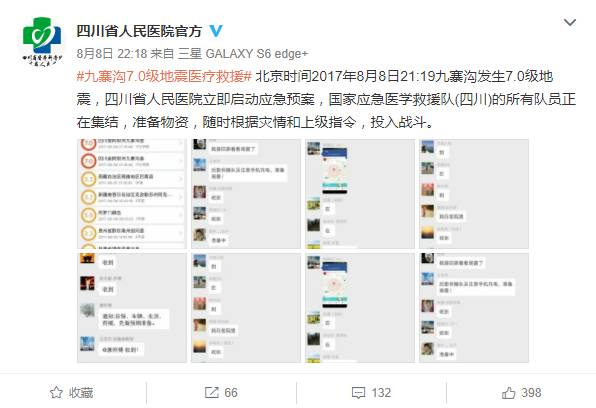Open the 四川省人民医院官方 profile name link
The image size is (596, 408).
[x=139, y=31]
